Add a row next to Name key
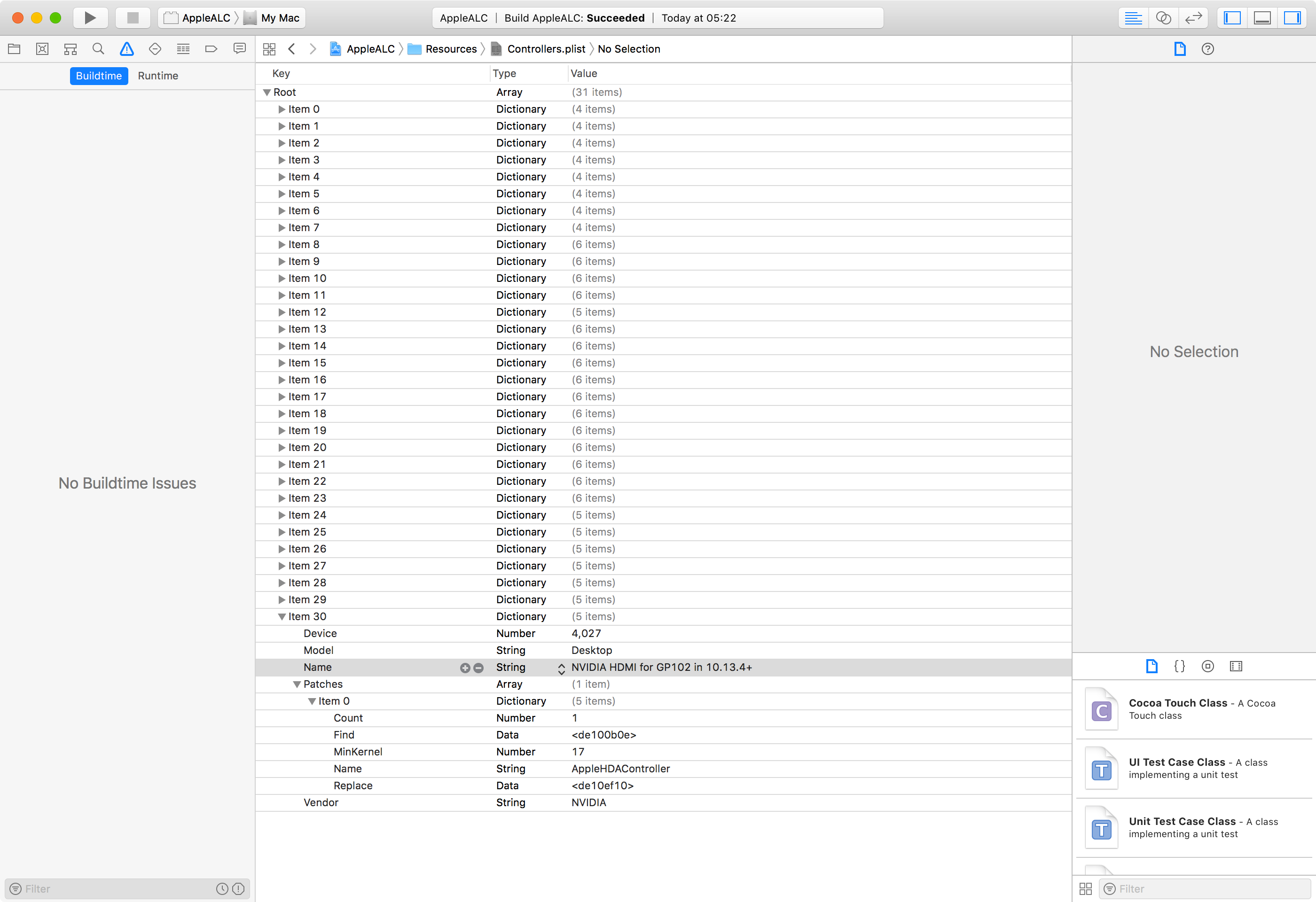 click(465, 668)
